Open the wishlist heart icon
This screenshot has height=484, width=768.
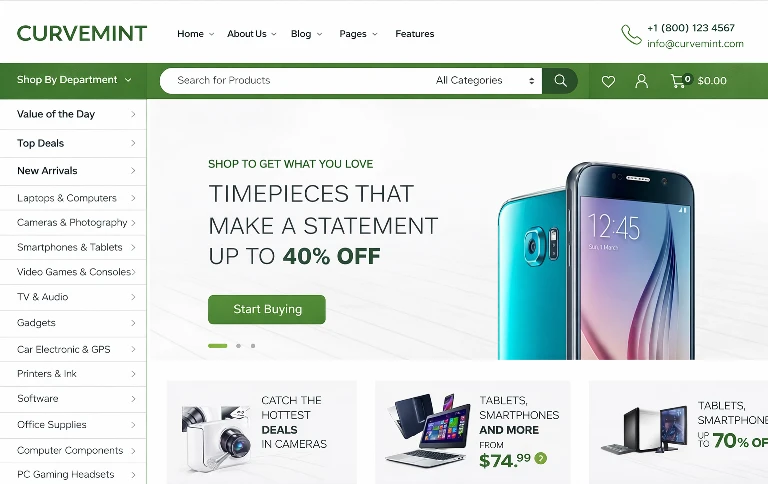(x=608, y=81)
